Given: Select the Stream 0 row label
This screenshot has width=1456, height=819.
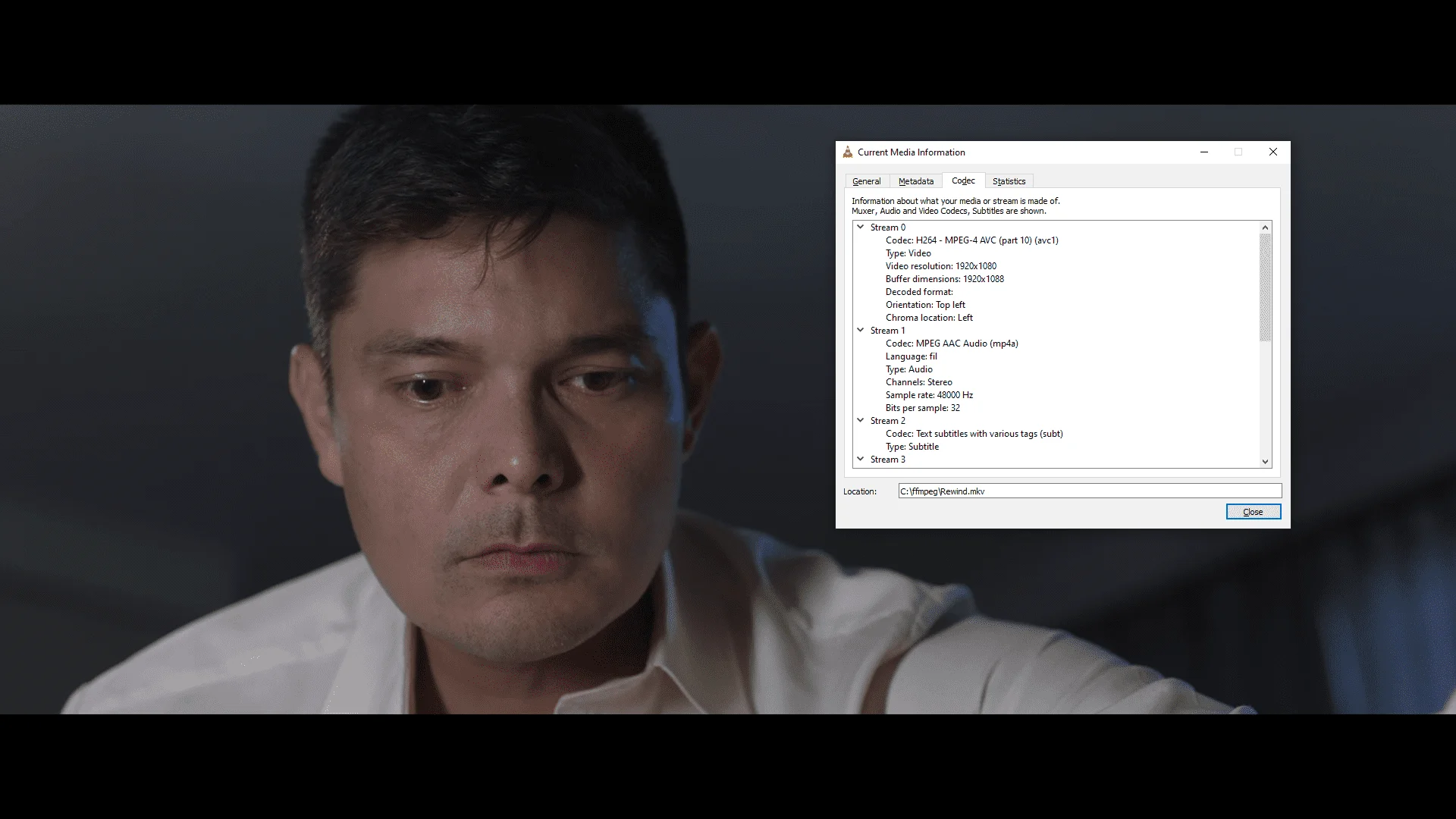Looking at the screenshot, I should (888, 227).
